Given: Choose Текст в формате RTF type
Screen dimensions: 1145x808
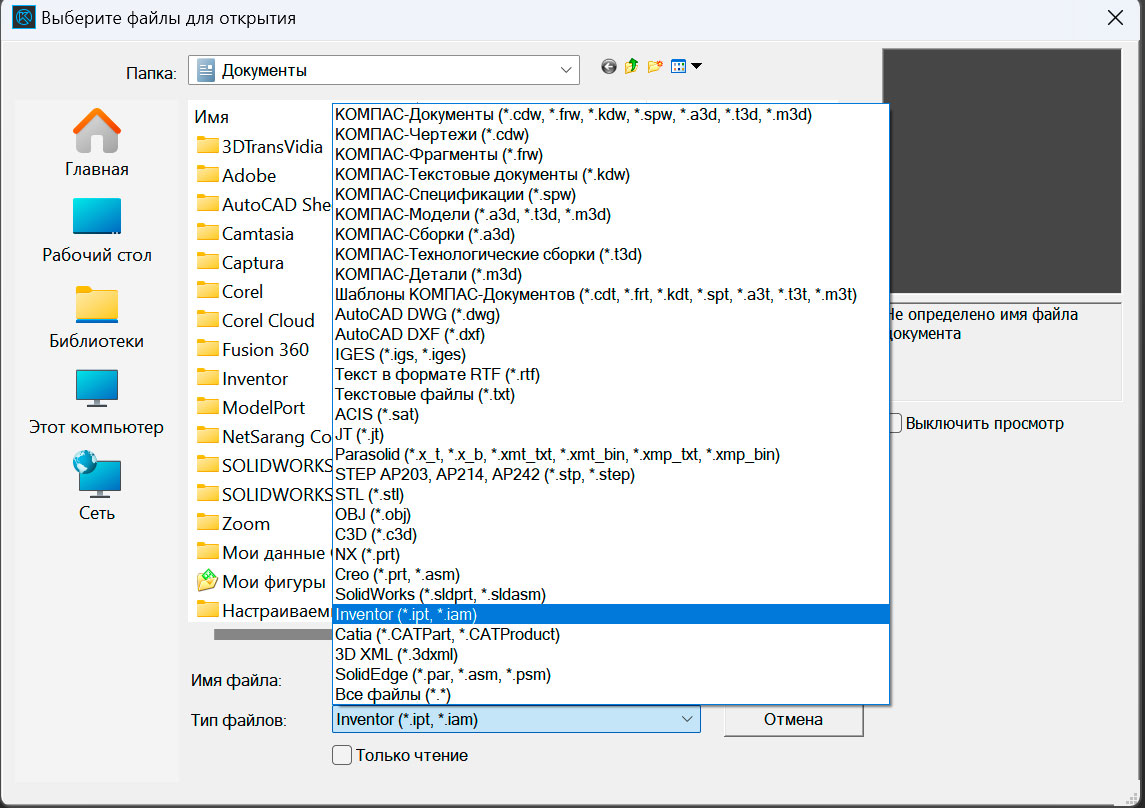Looking at the screenshot, I should tap(610, 374).
